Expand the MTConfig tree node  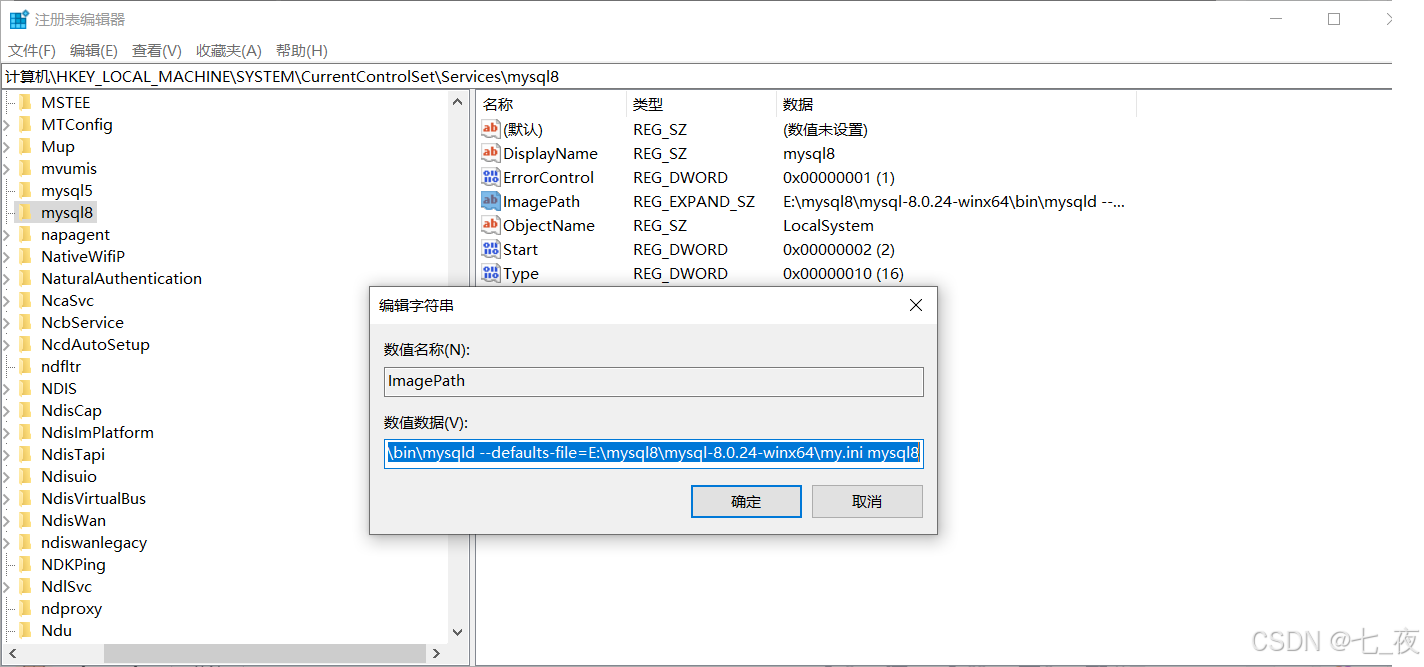(7, 125)
